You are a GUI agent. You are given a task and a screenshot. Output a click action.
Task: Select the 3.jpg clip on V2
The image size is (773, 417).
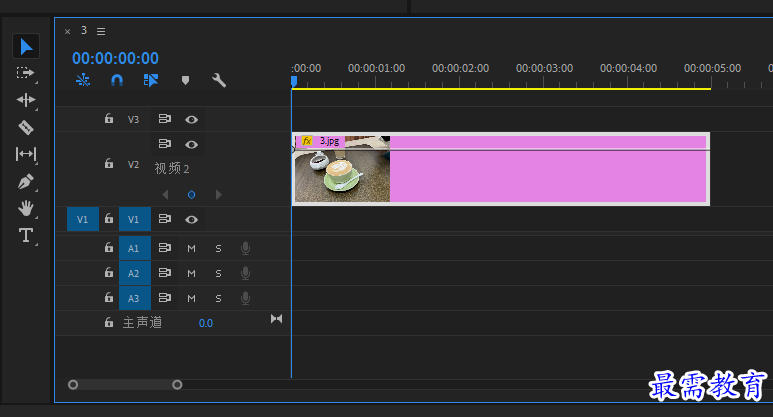501,169
